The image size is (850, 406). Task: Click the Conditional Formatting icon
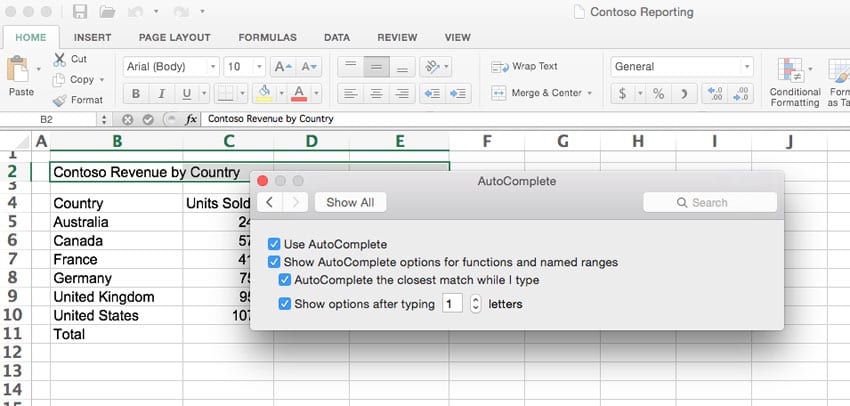[x=793, y=70]
